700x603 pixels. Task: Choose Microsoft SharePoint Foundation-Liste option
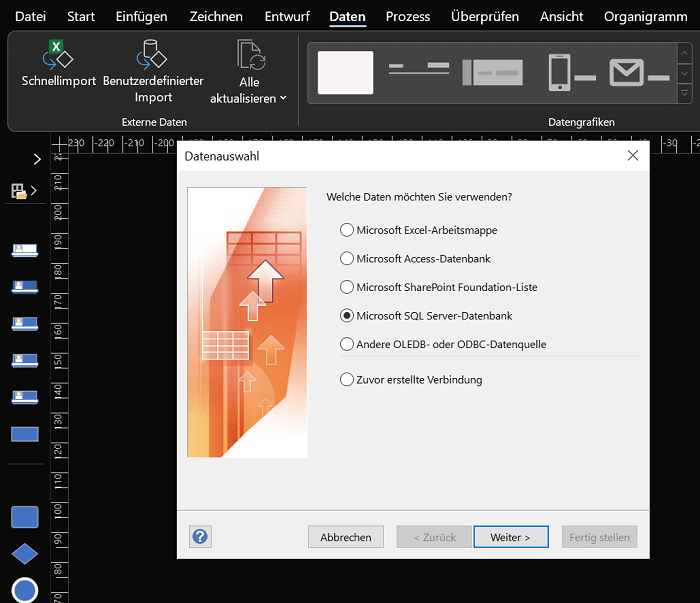(438, 287)
